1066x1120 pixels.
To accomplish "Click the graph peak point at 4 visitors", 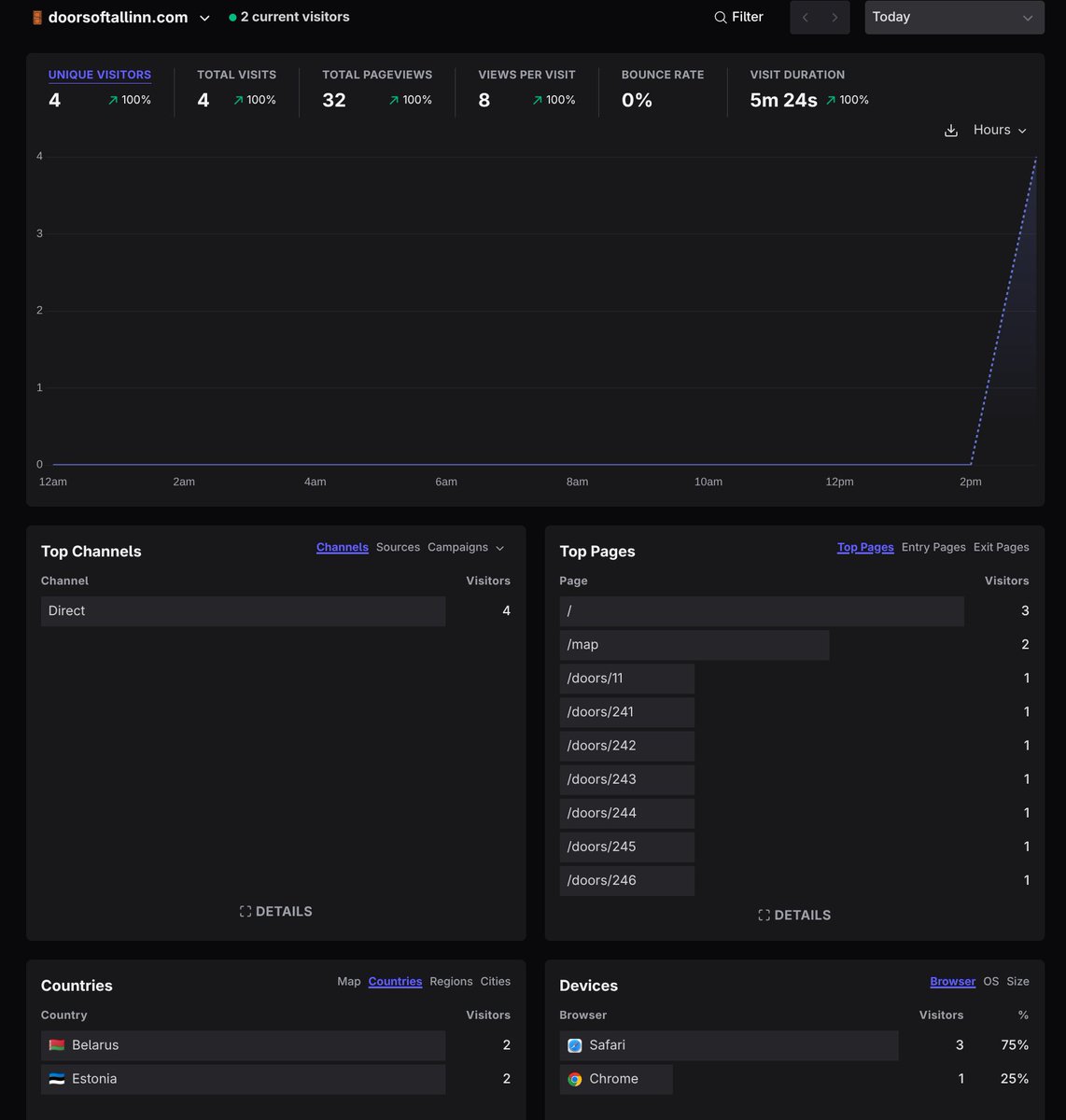I will click(1036, 158).
